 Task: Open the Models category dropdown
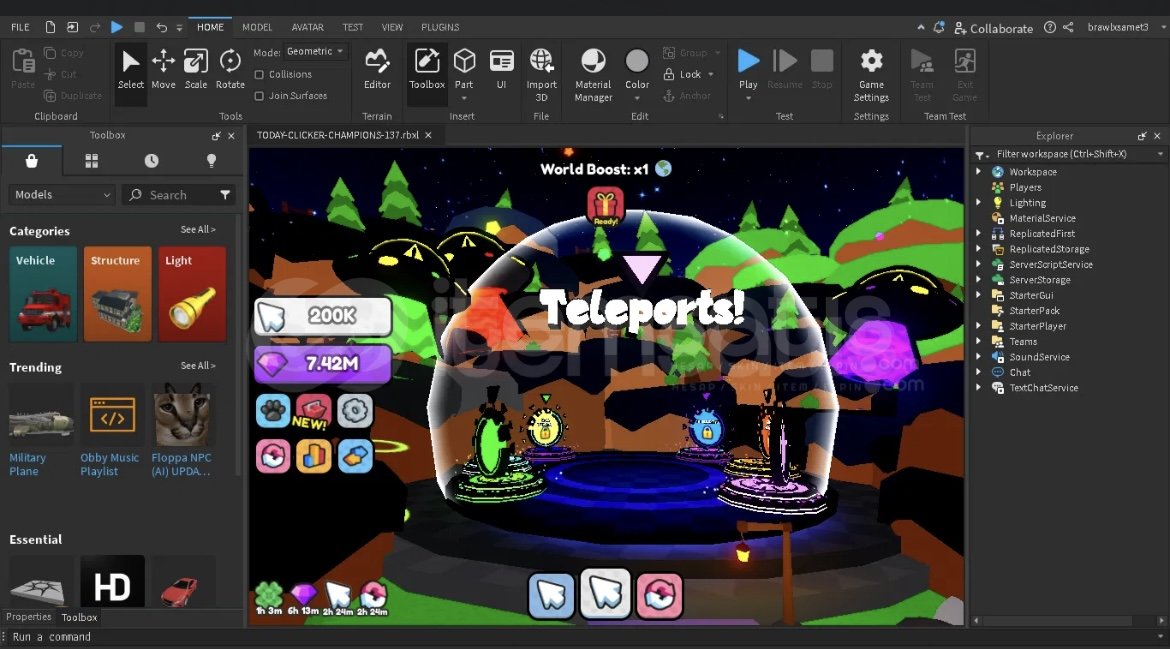[x=62, y=195]
